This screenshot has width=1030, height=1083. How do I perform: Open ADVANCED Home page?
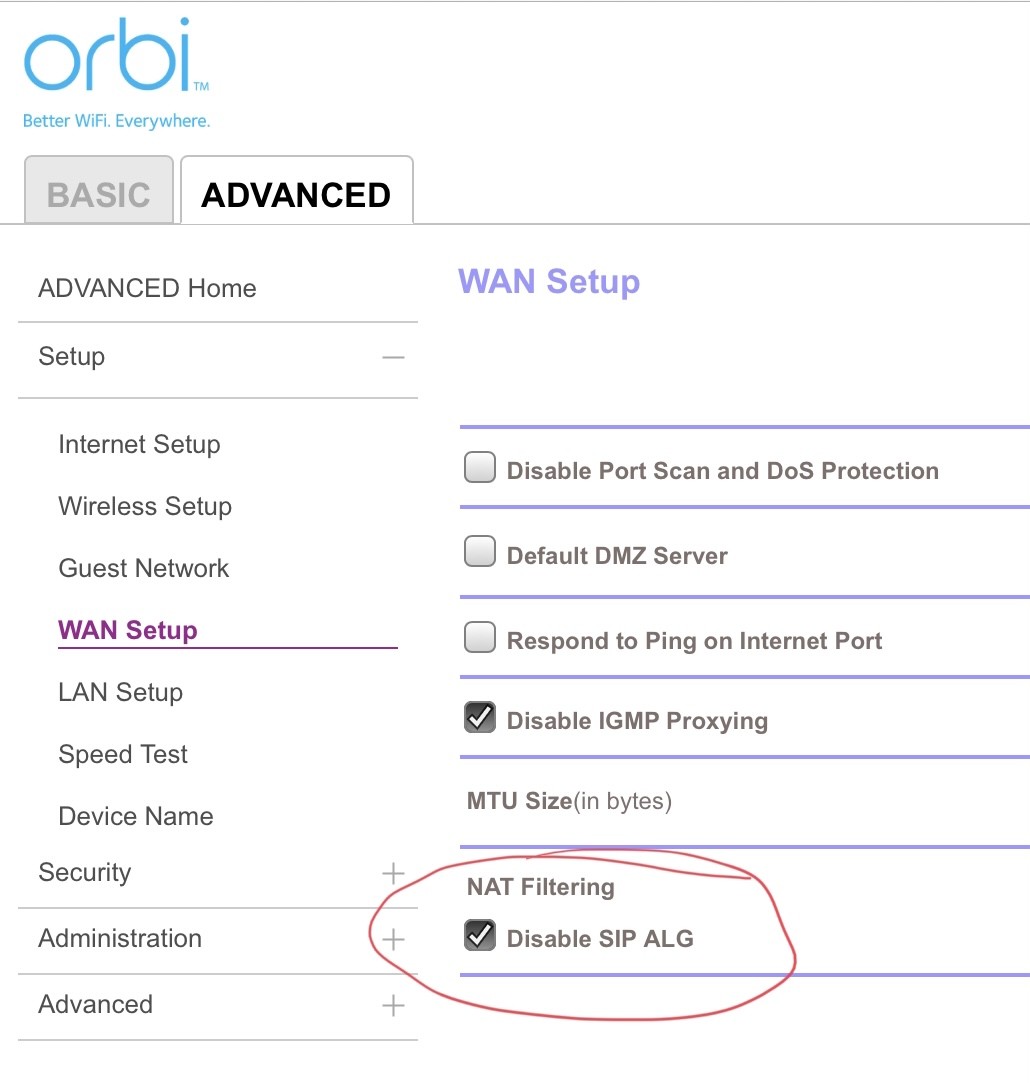[147, 289]
